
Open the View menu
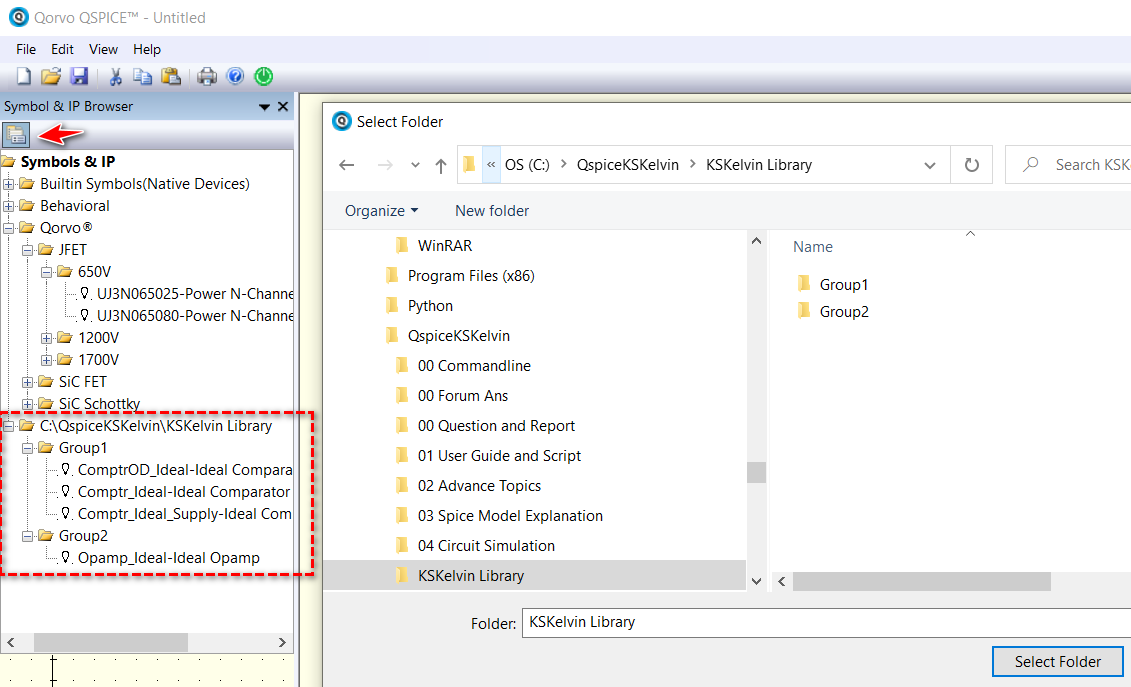[103, 49]
